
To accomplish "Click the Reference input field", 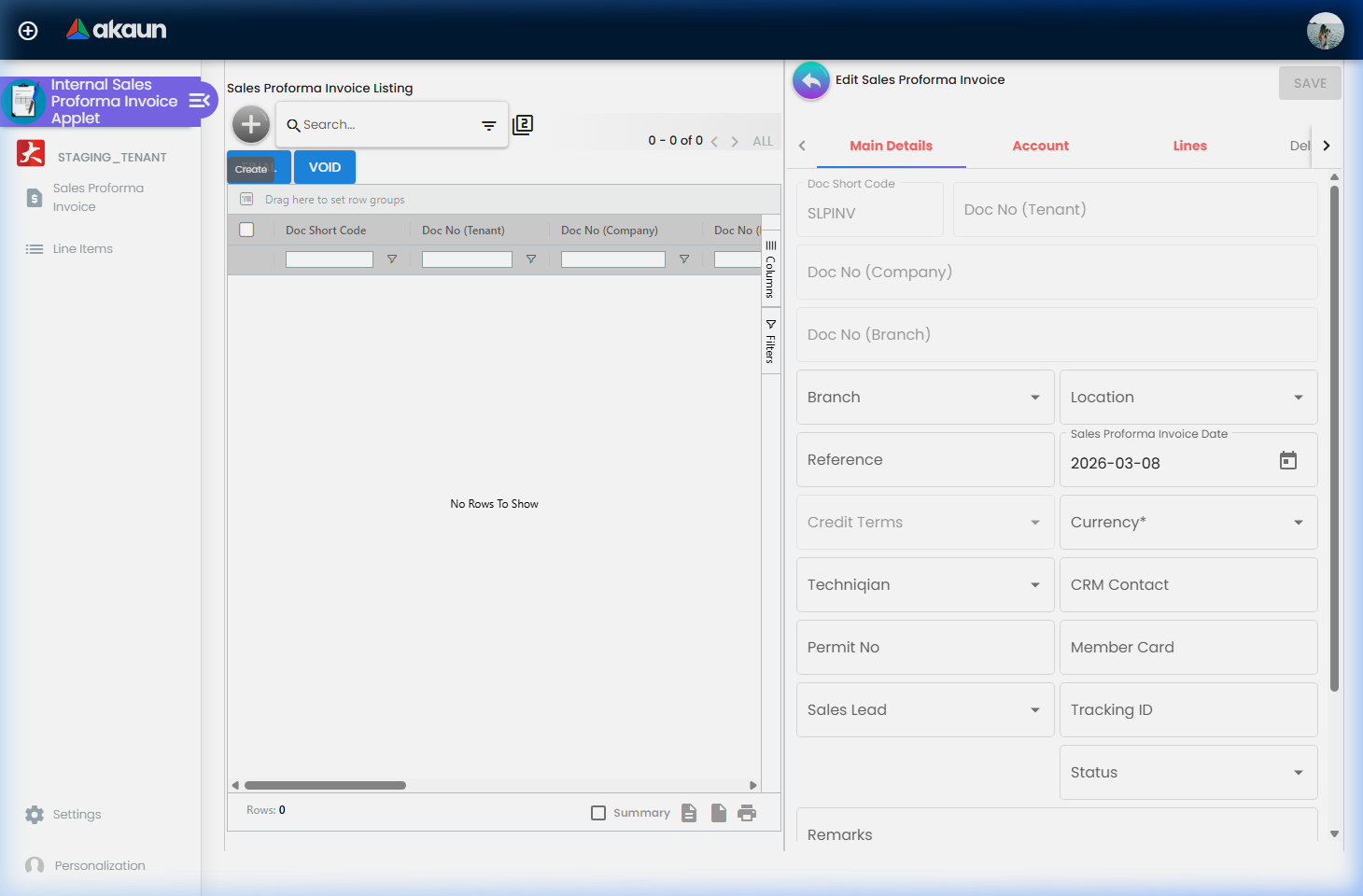I will (924, 460).
